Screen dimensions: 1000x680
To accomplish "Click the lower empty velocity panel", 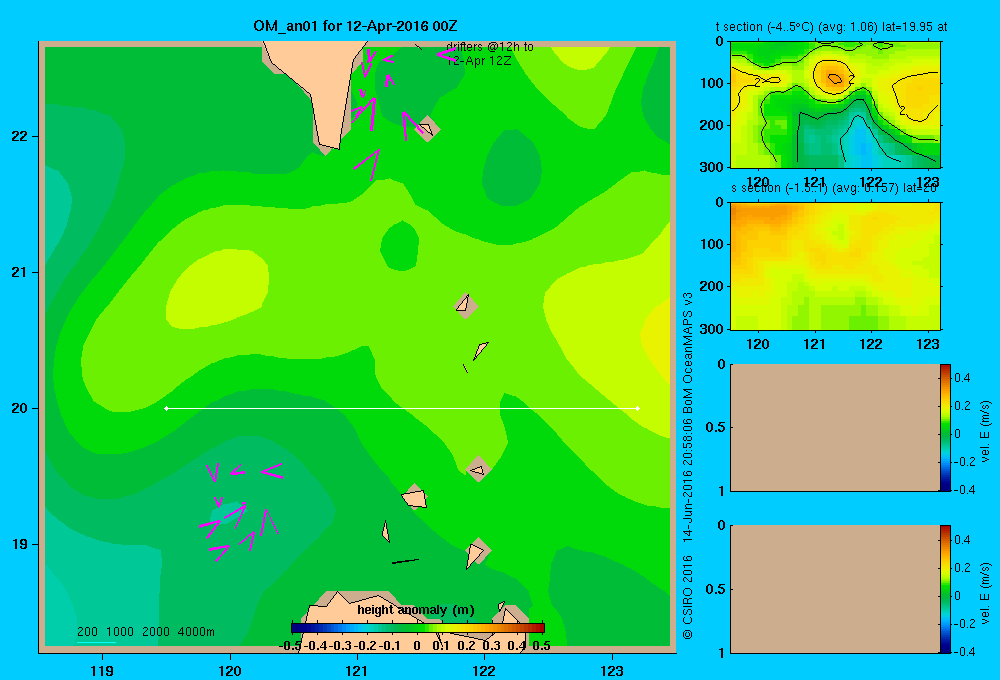I will (x=835, y=589).
